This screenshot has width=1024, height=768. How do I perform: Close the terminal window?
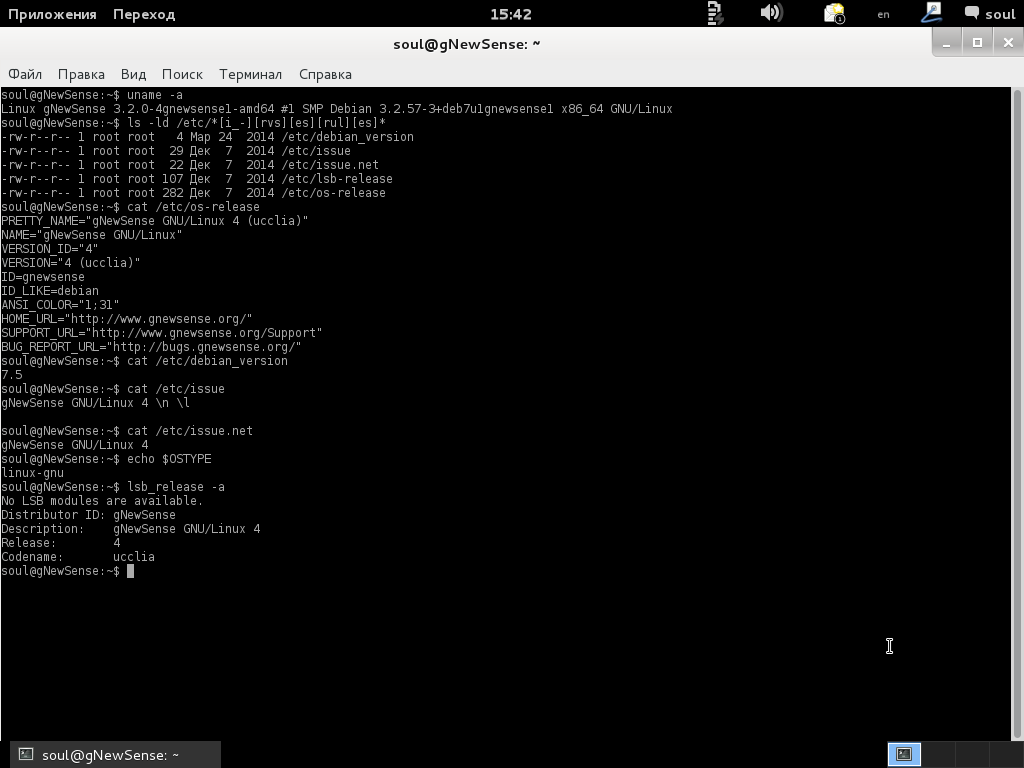click(x=1008, y=42)
